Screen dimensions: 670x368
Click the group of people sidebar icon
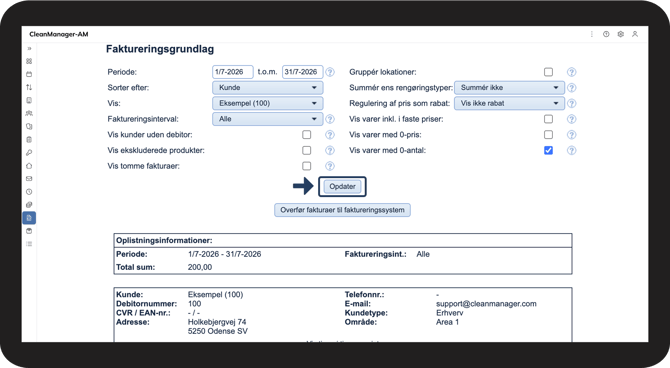pyautogui.click(x=29, y=113)
